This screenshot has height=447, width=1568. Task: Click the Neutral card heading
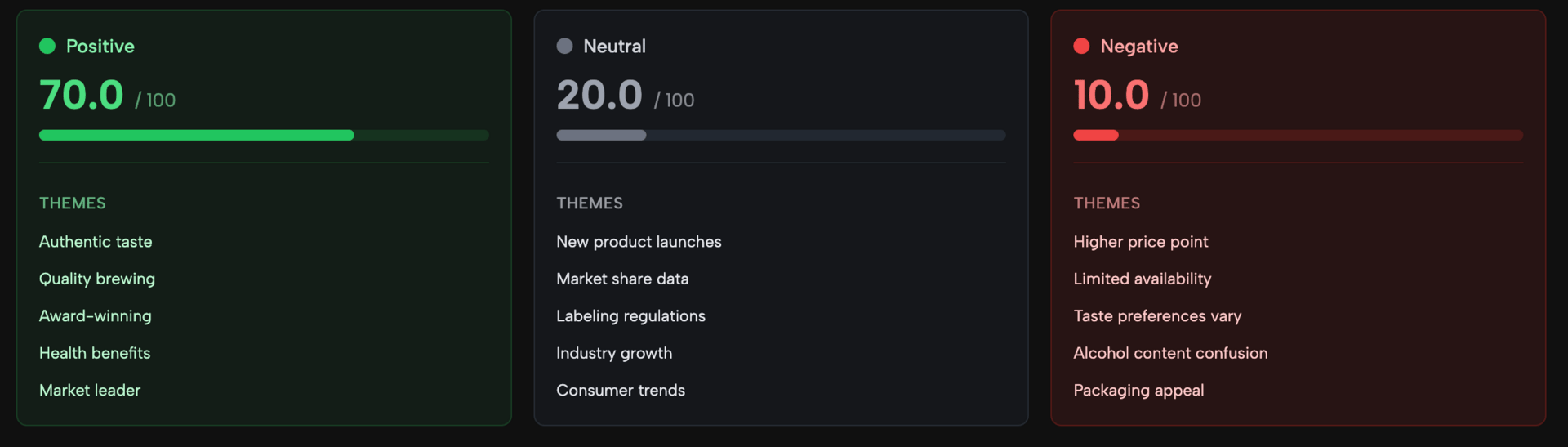[x=614, y=47]
